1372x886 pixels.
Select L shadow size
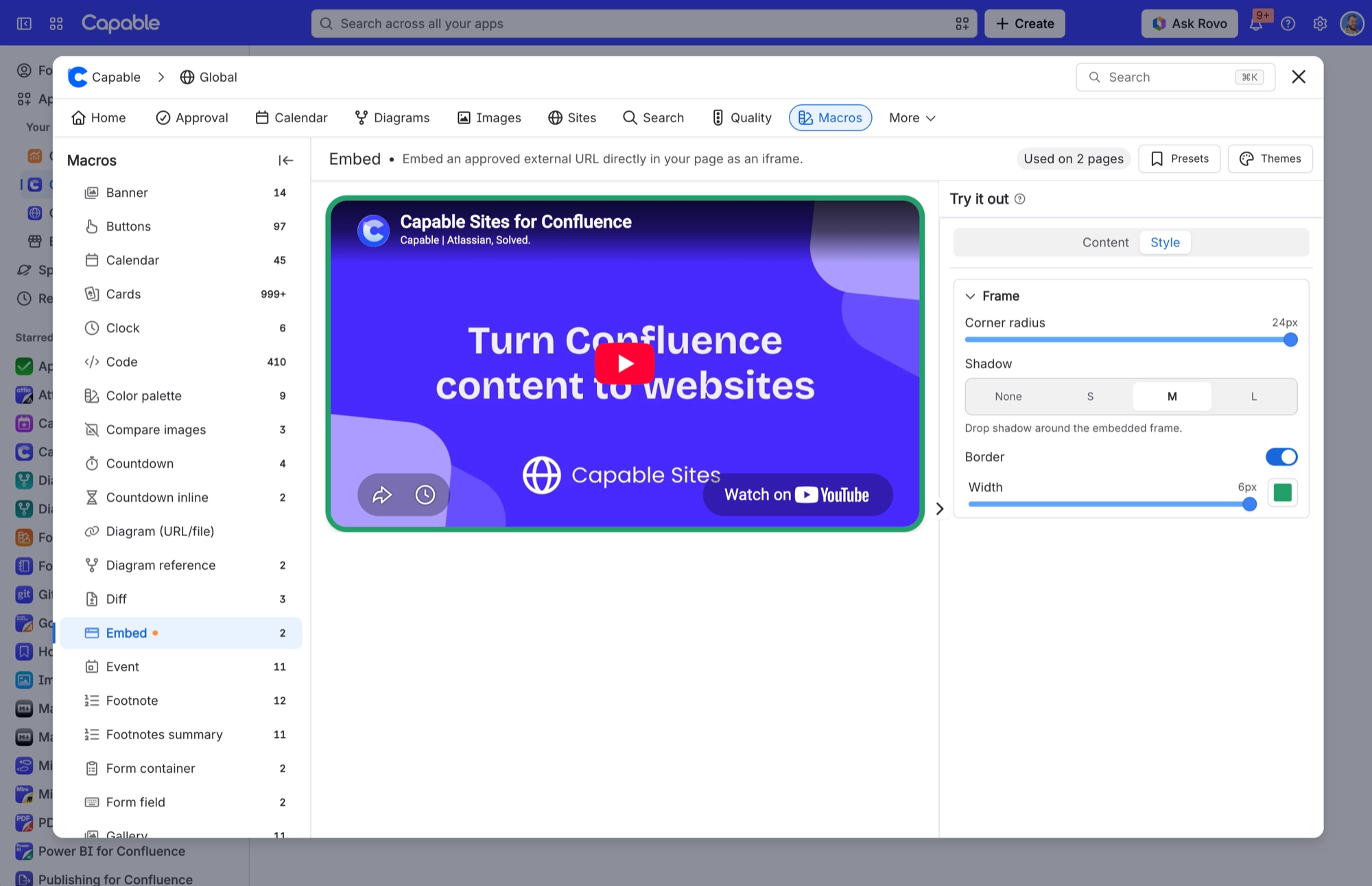(x=1253, y=397)
